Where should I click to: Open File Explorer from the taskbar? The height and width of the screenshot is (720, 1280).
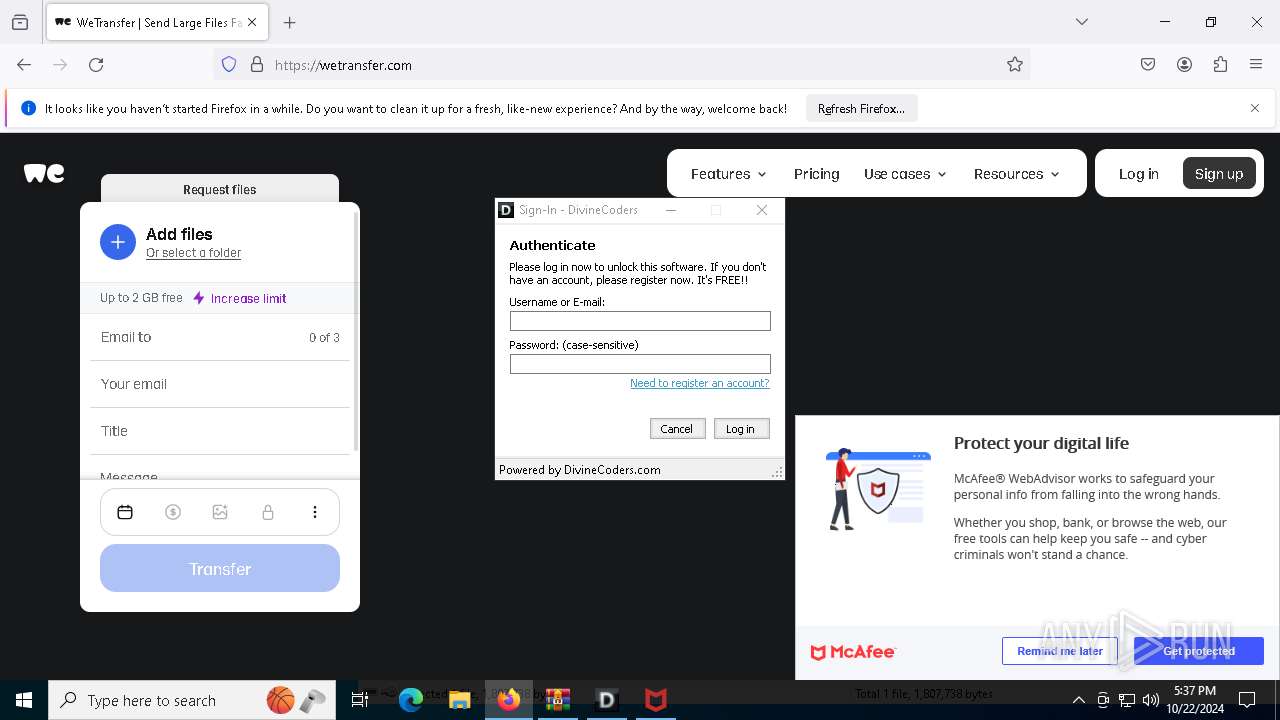tap(460, 700)
